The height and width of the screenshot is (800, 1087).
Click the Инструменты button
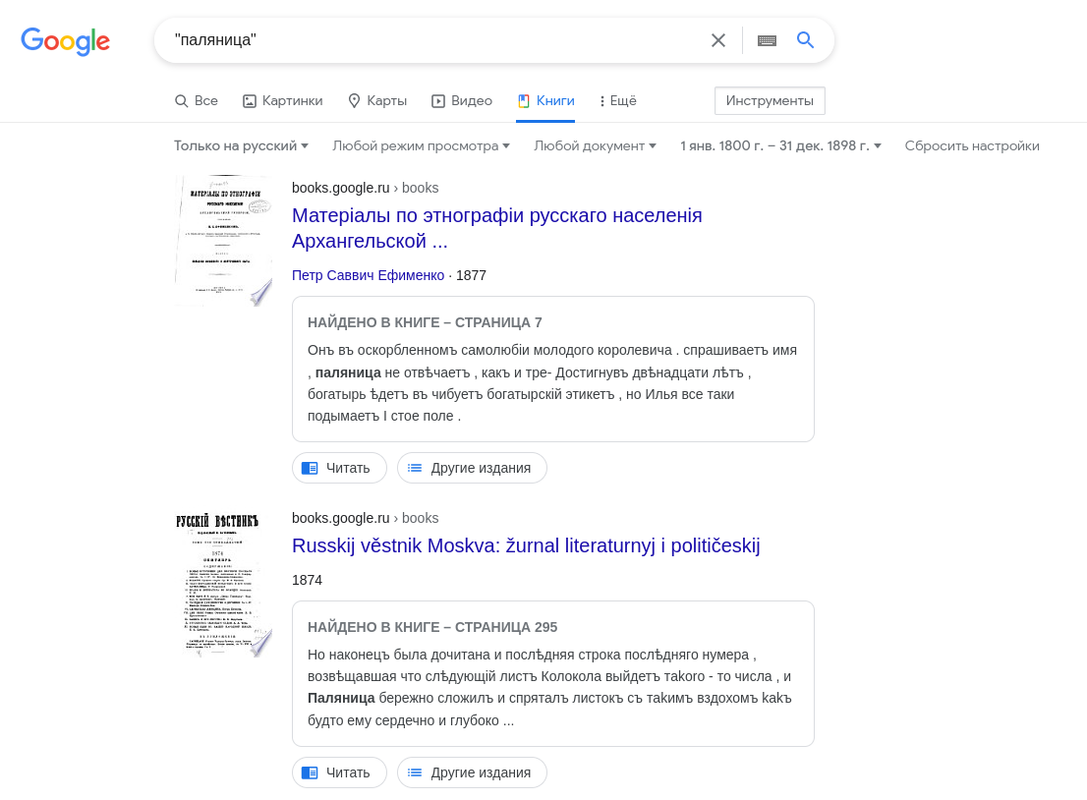click(769, 101)
